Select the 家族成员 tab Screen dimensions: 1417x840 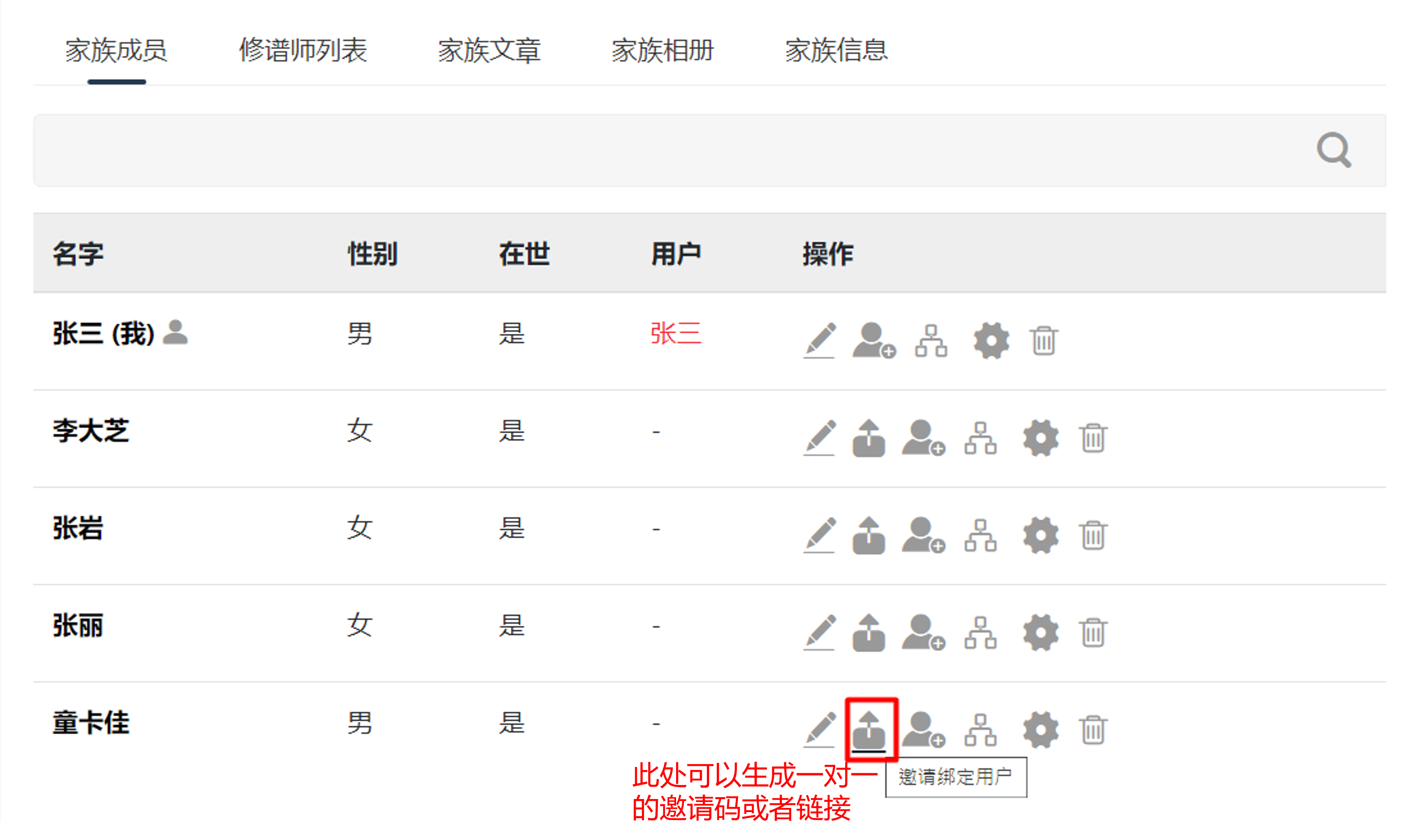[x=116, y=51]
